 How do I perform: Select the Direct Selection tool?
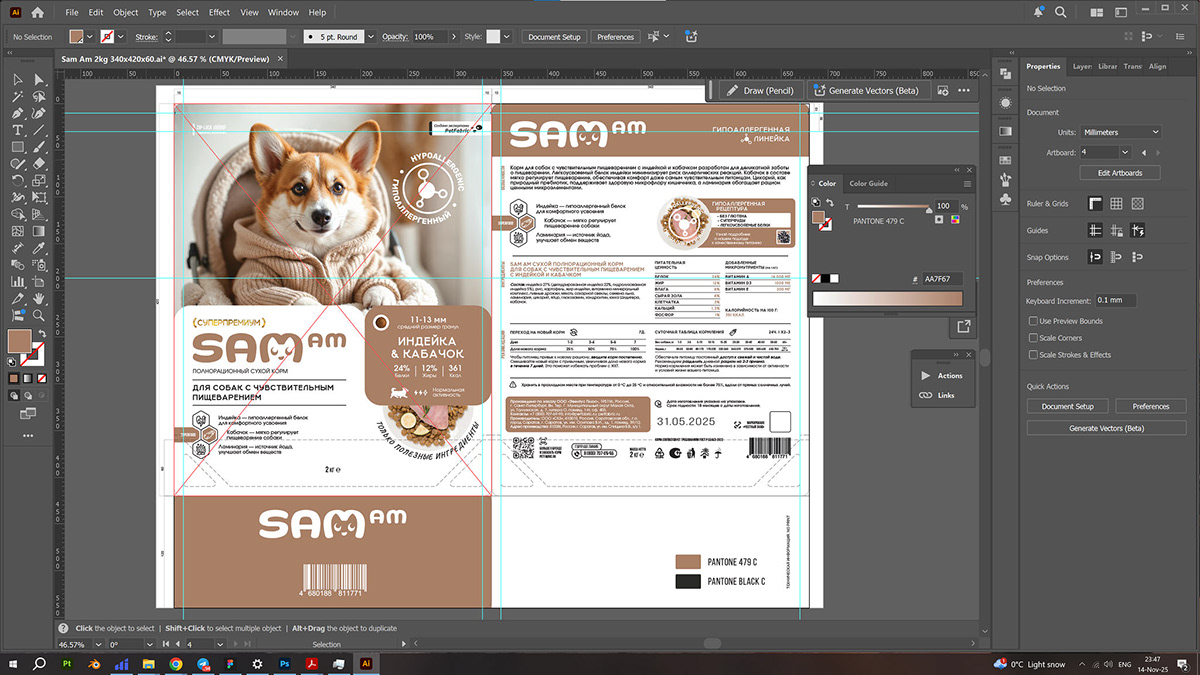click(x=37, y=79)
